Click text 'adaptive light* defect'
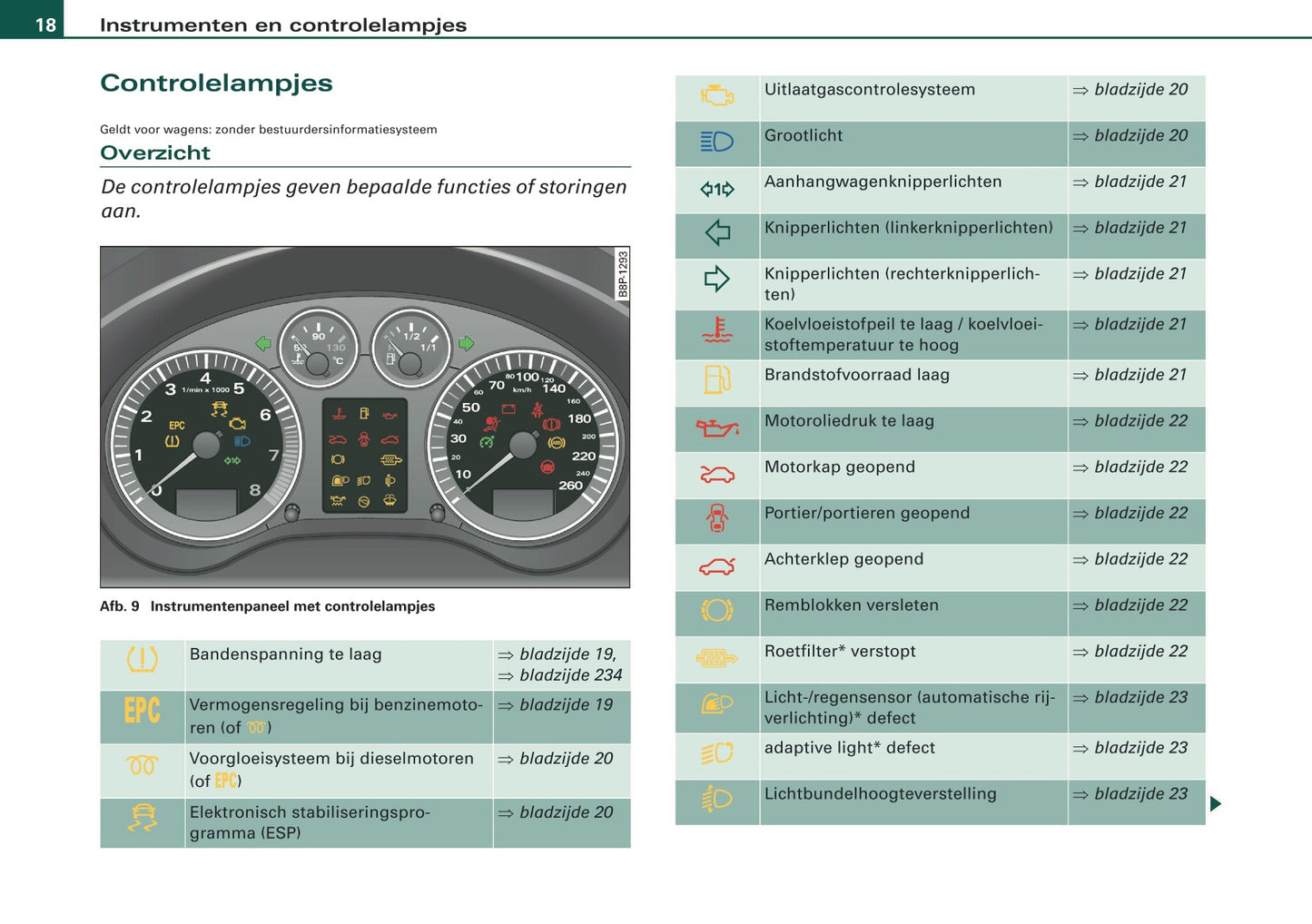This screenshot has width=1312, height=924. [850, 748]
